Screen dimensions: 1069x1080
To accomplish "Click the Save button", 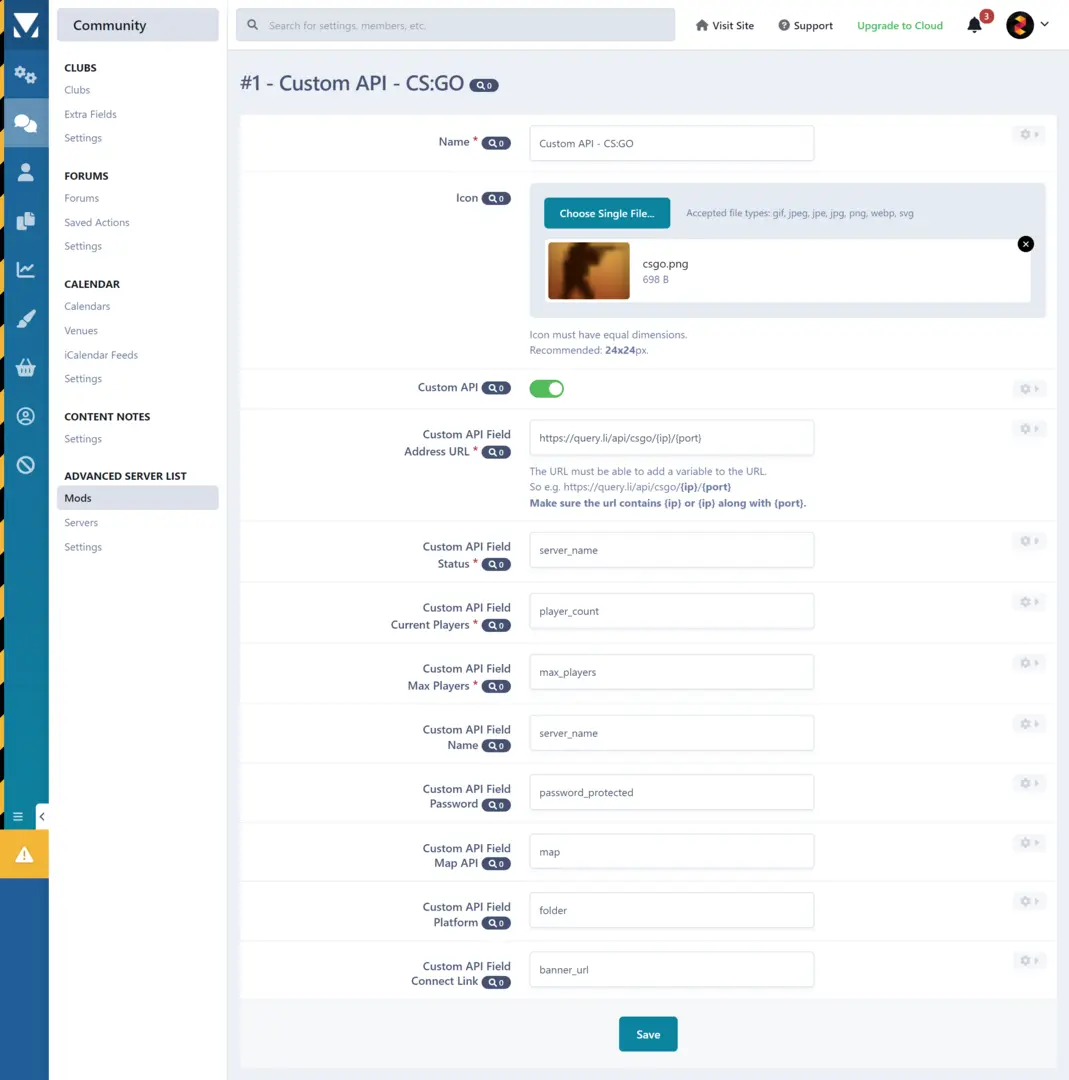I will (647, 1034).
